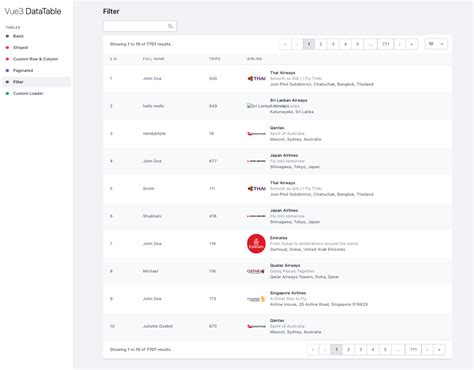The image size is (474, 370).
Task: Go to next page in bottom pagination
Action: pyautogui.click(x=427, y=349)
